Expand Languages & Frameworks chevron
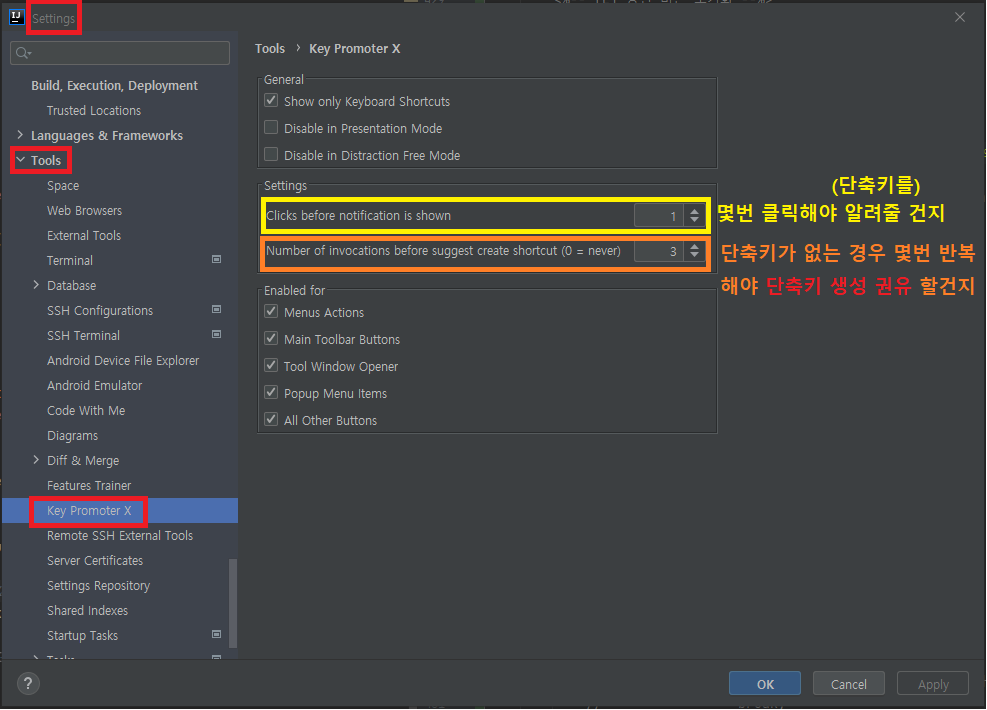Screen dimensions: 987x710 coord(20,135)
